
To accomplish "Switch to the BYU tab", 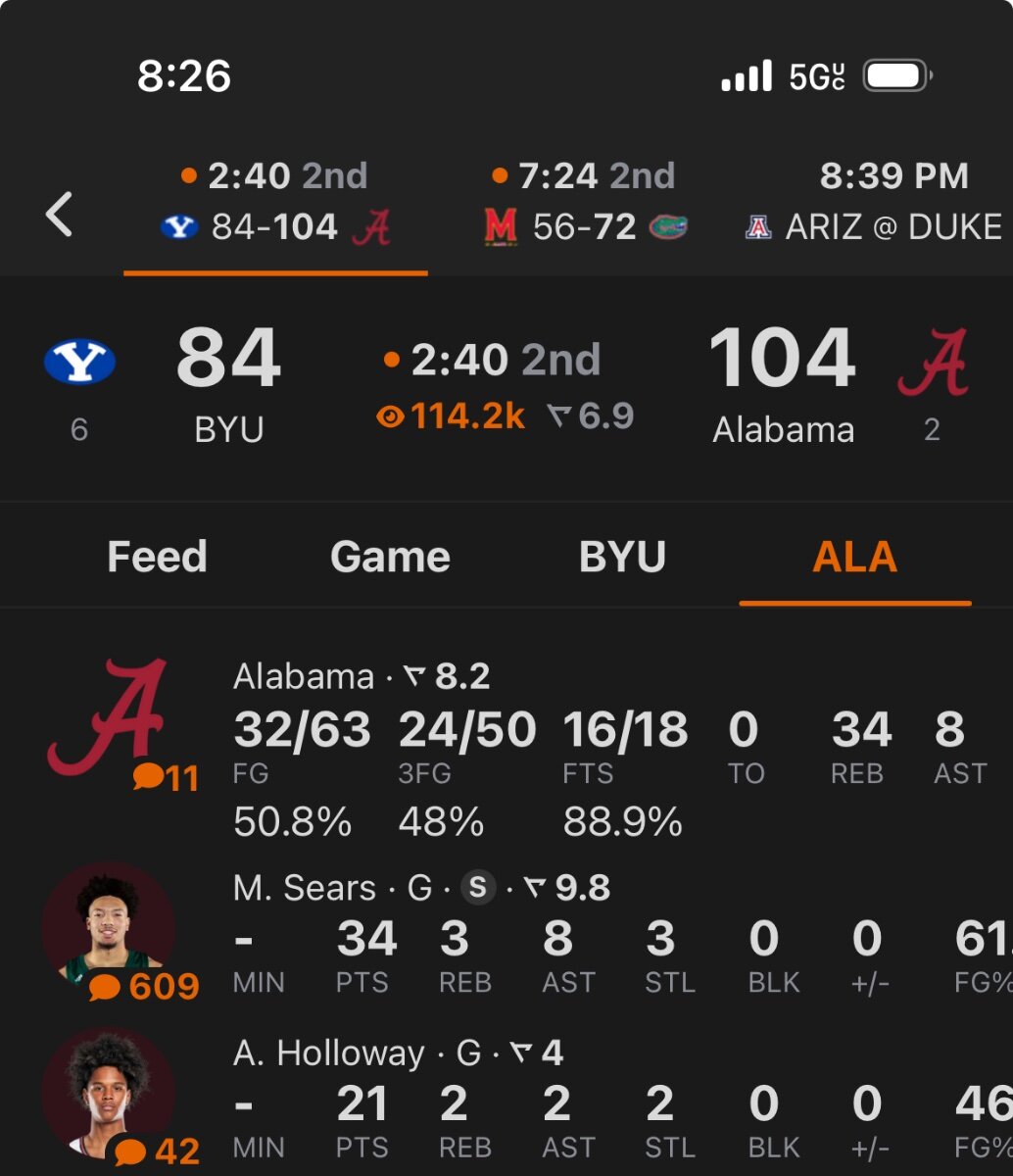I will (622, 557).
